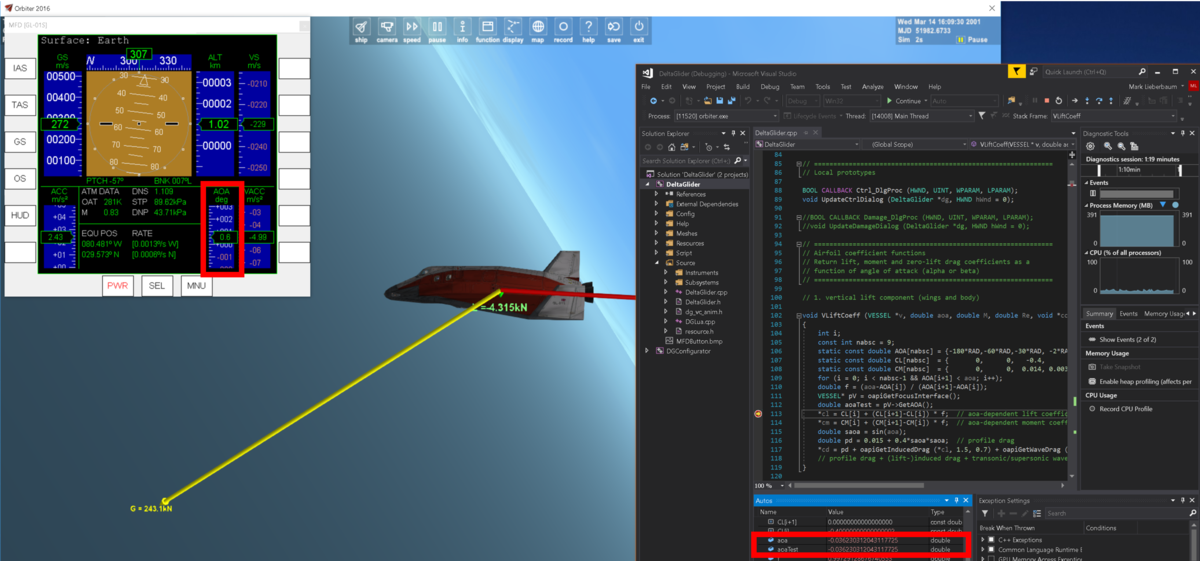This screenshot has width=1200, height=561.
Task: Open the Process dropdown orbiter.exe
Action: click(727, 116)
